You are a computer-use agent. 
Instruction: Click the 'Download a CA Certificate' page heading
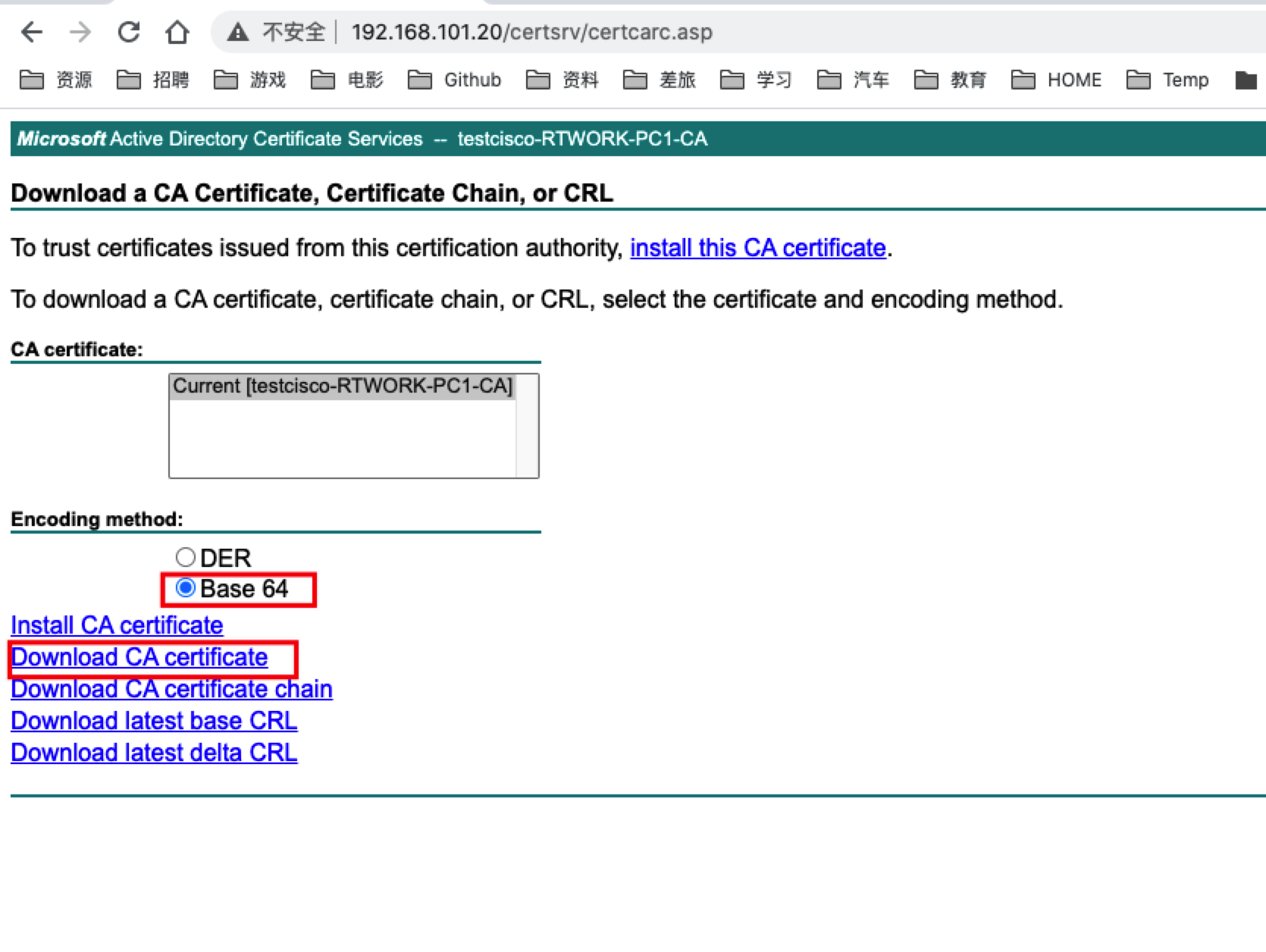pyautogui.click(x=312, y=193)
